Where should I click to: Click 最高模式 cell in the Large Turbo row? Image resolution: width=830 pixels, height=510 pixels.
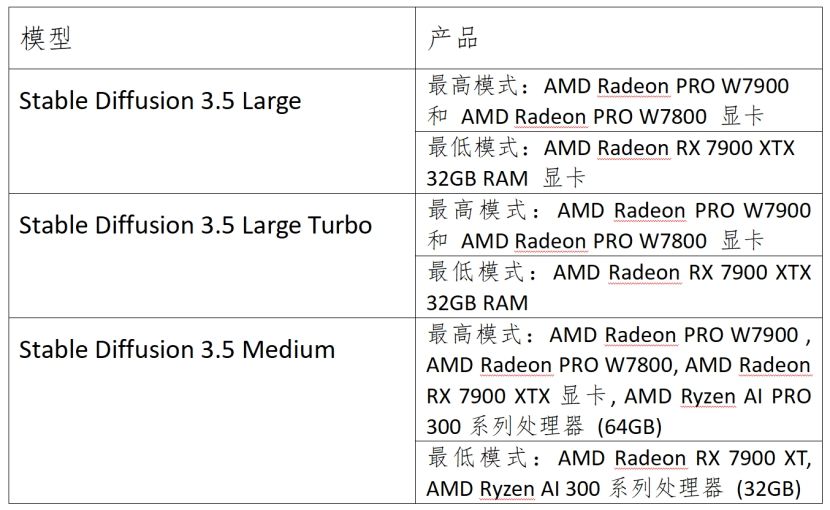tap(619, 225)
